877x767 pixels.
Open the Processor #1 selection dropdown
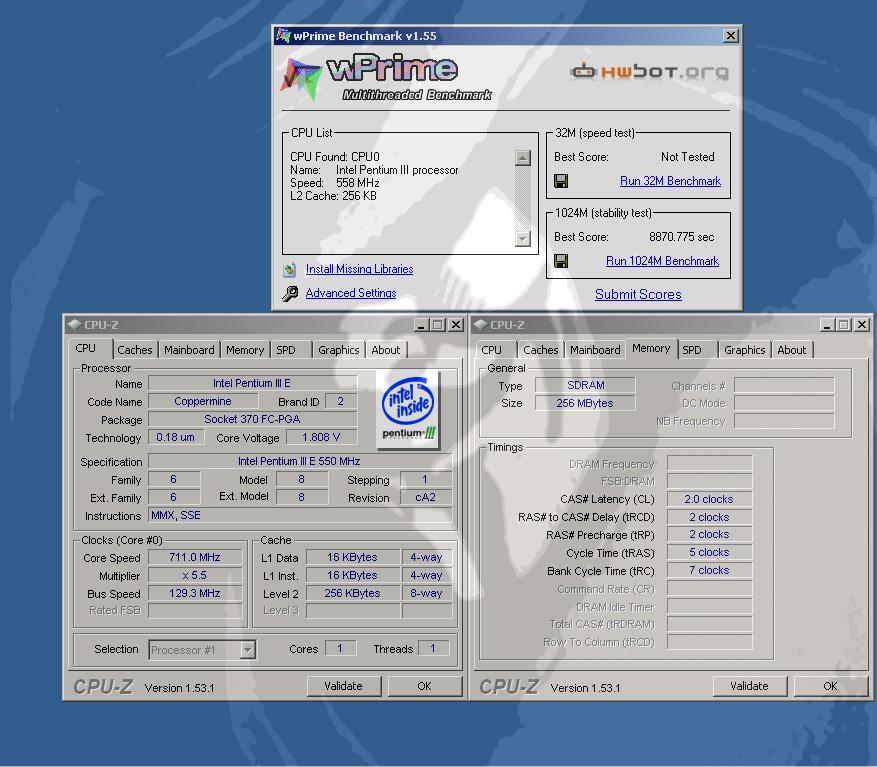pyautogui.click(x=247, y=650)
